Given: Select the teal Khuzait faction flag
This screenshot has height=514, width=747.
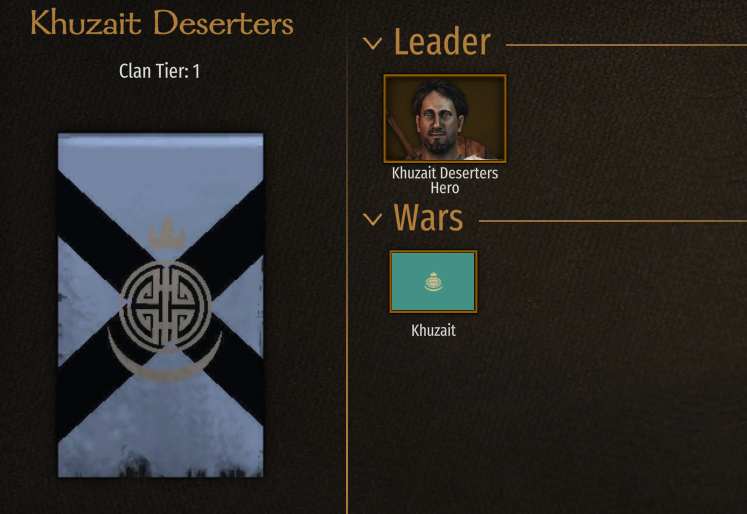Looking at the screenshot, I should tap(433, 282).
